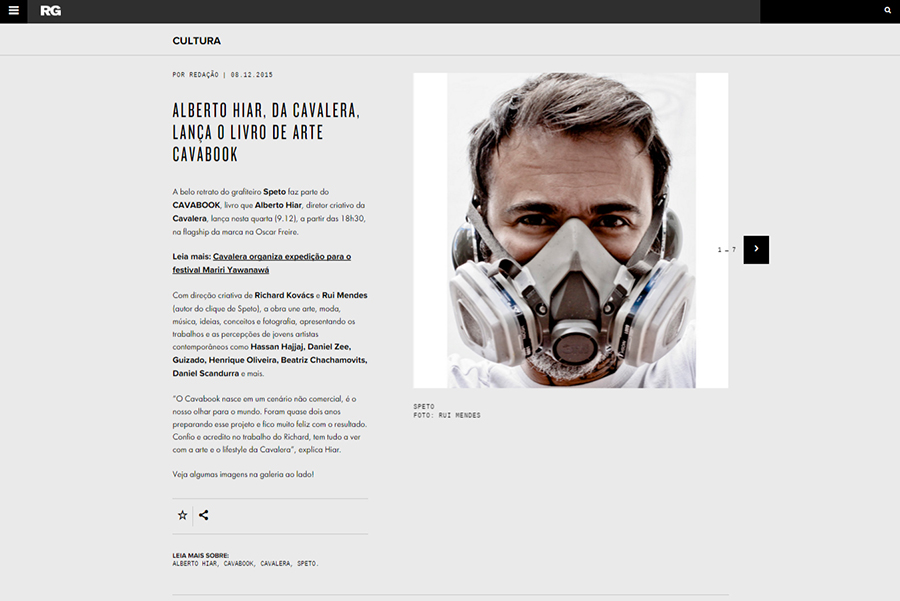Favorite the article with star icon

click(x=183, y=515)
